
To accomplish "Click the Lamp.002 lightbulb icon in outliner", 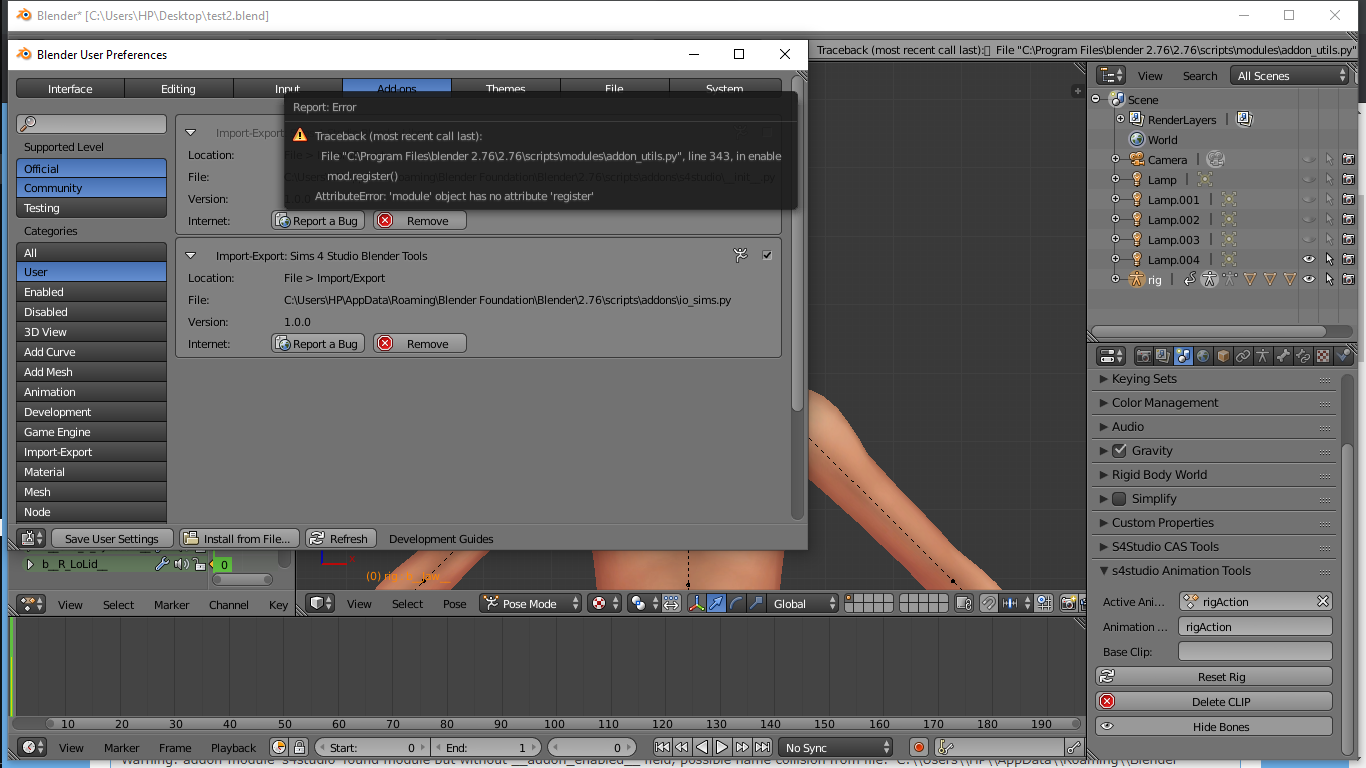I will click(1137, 220).
